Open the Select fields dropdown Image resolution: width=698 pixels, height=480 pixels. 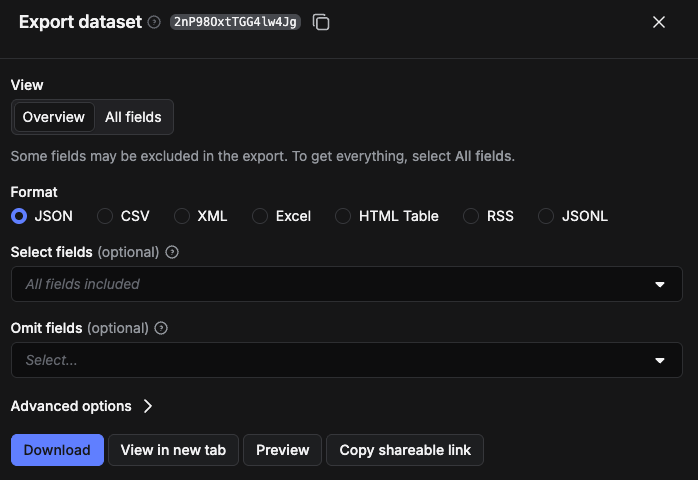click(346, 284)
